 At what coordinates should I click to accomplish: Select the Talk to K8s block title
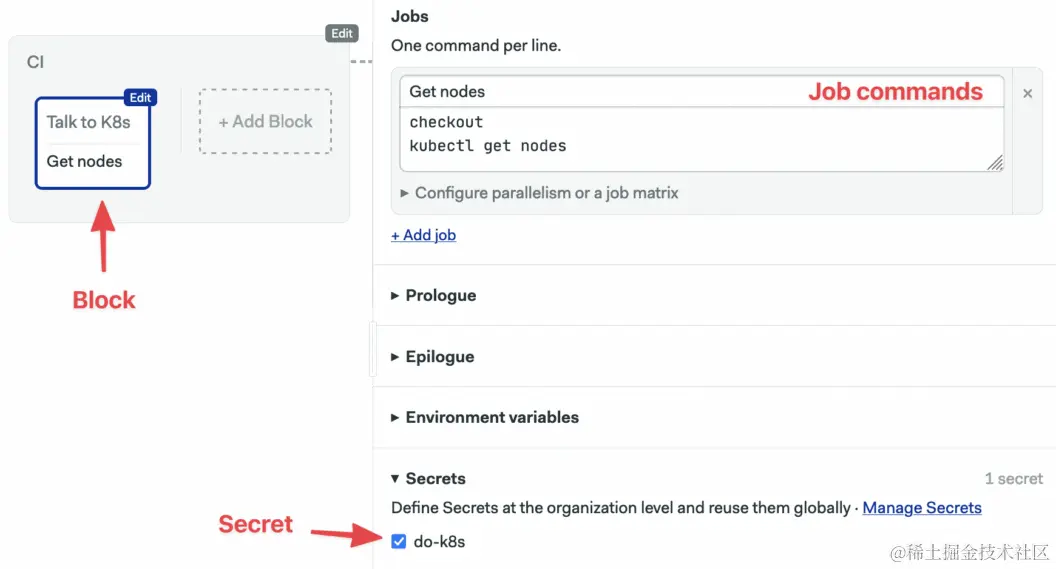89,122
